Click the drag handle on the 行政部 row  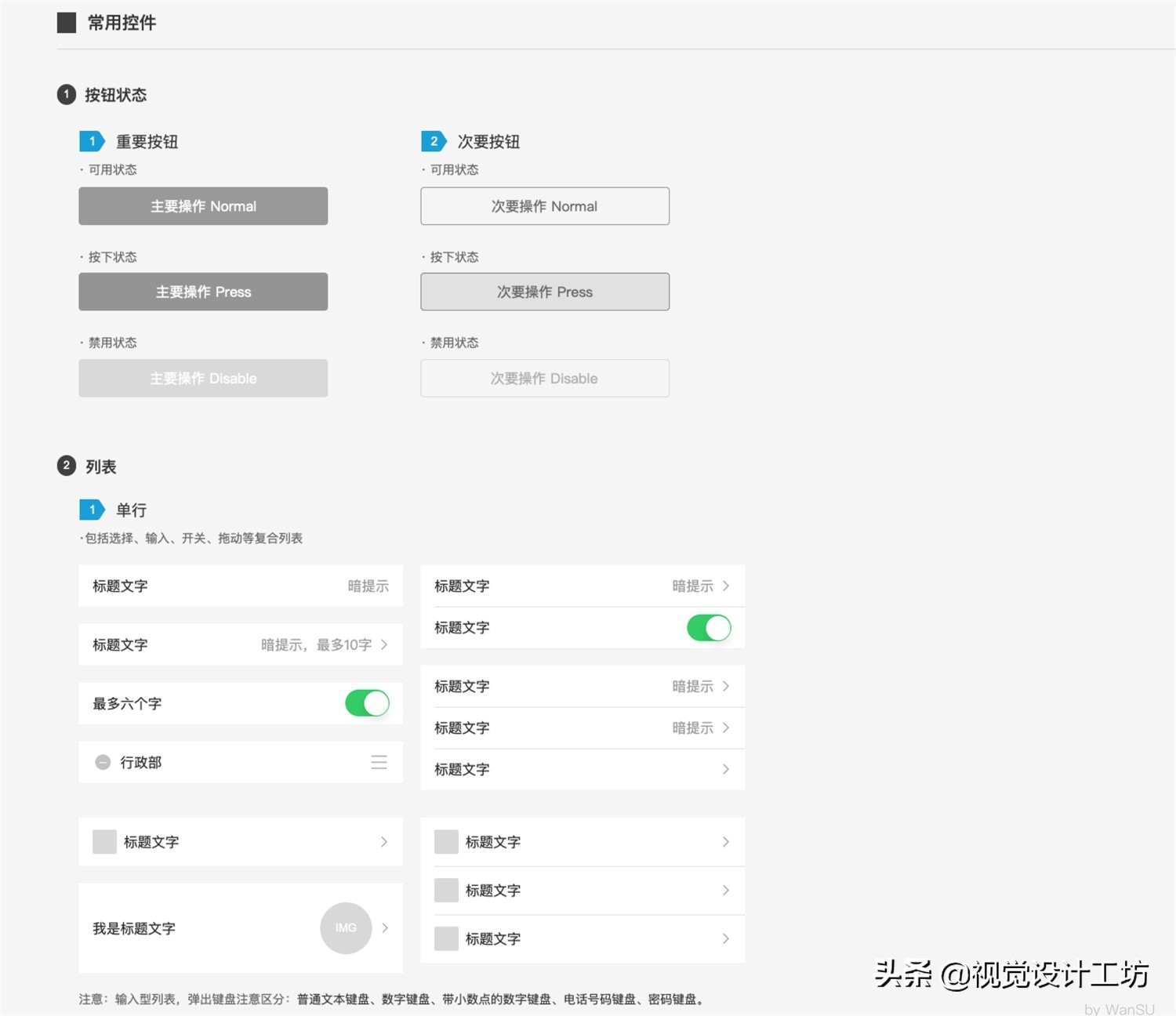click(x=379, y=761)
